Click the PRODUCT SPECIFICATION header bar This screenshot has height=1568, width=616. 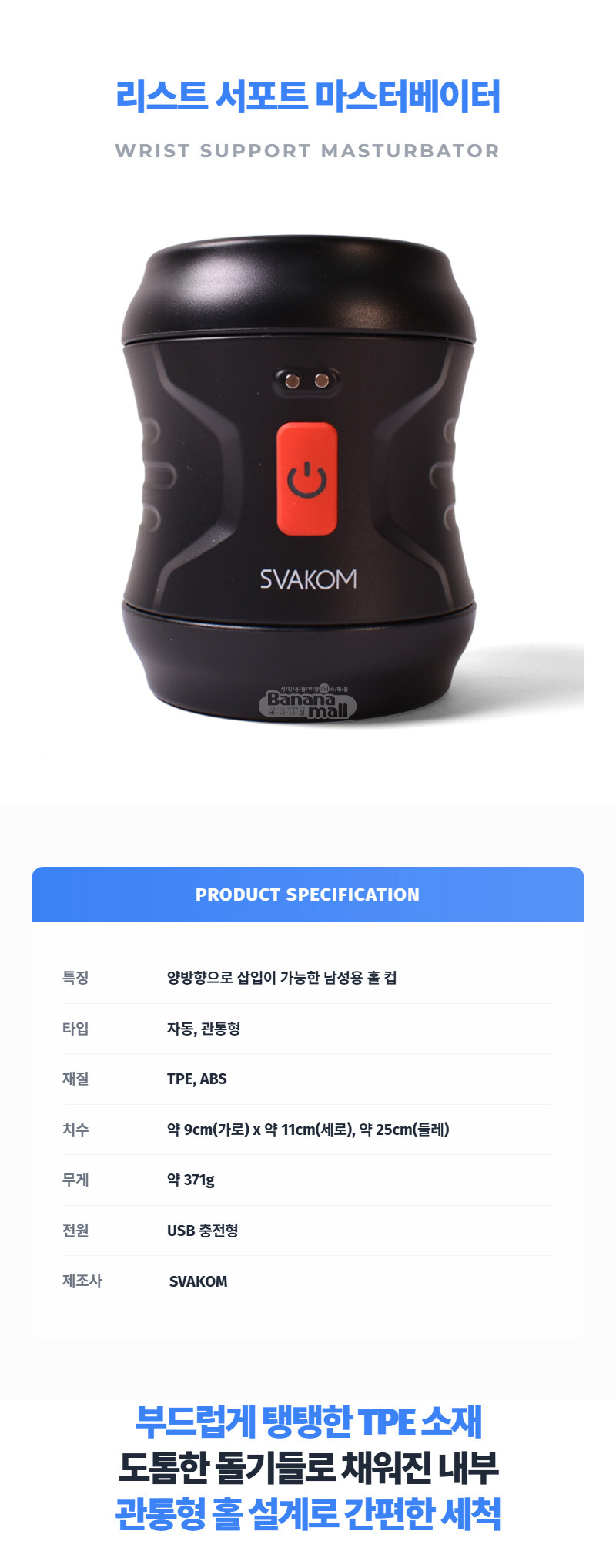pyautogui.click(x=308, y=895)
